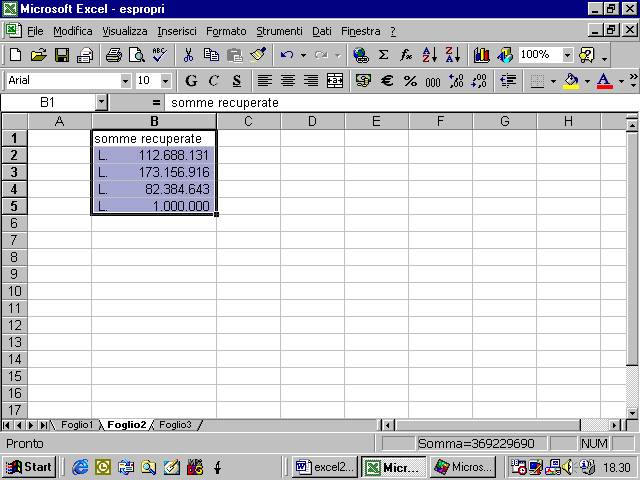Toggle underline with the S button
Screen dimensions: 640x480
236,80
